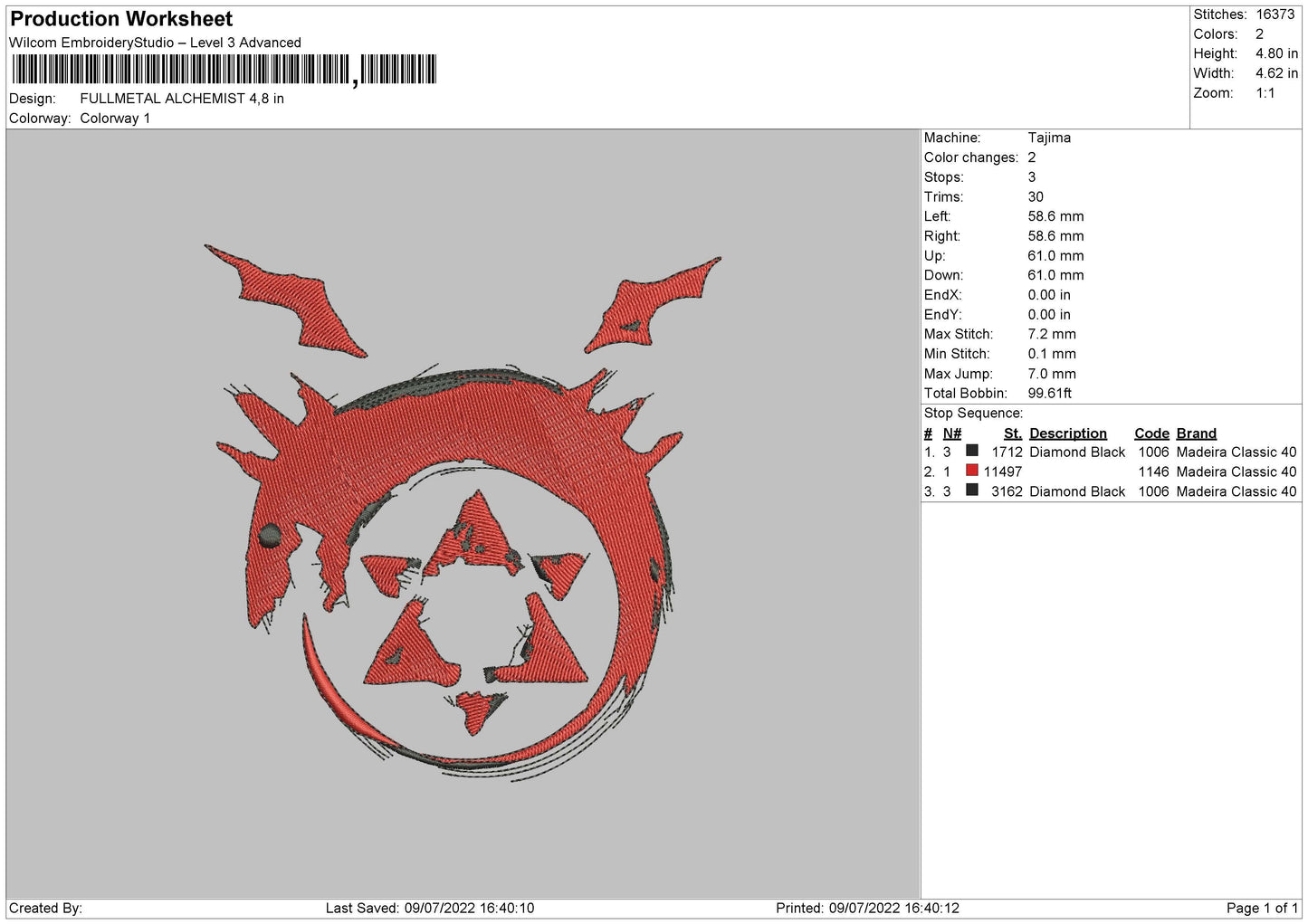Click Madeira Classic 40 in row 3

pyautogui.click(x=1236, y=492)
